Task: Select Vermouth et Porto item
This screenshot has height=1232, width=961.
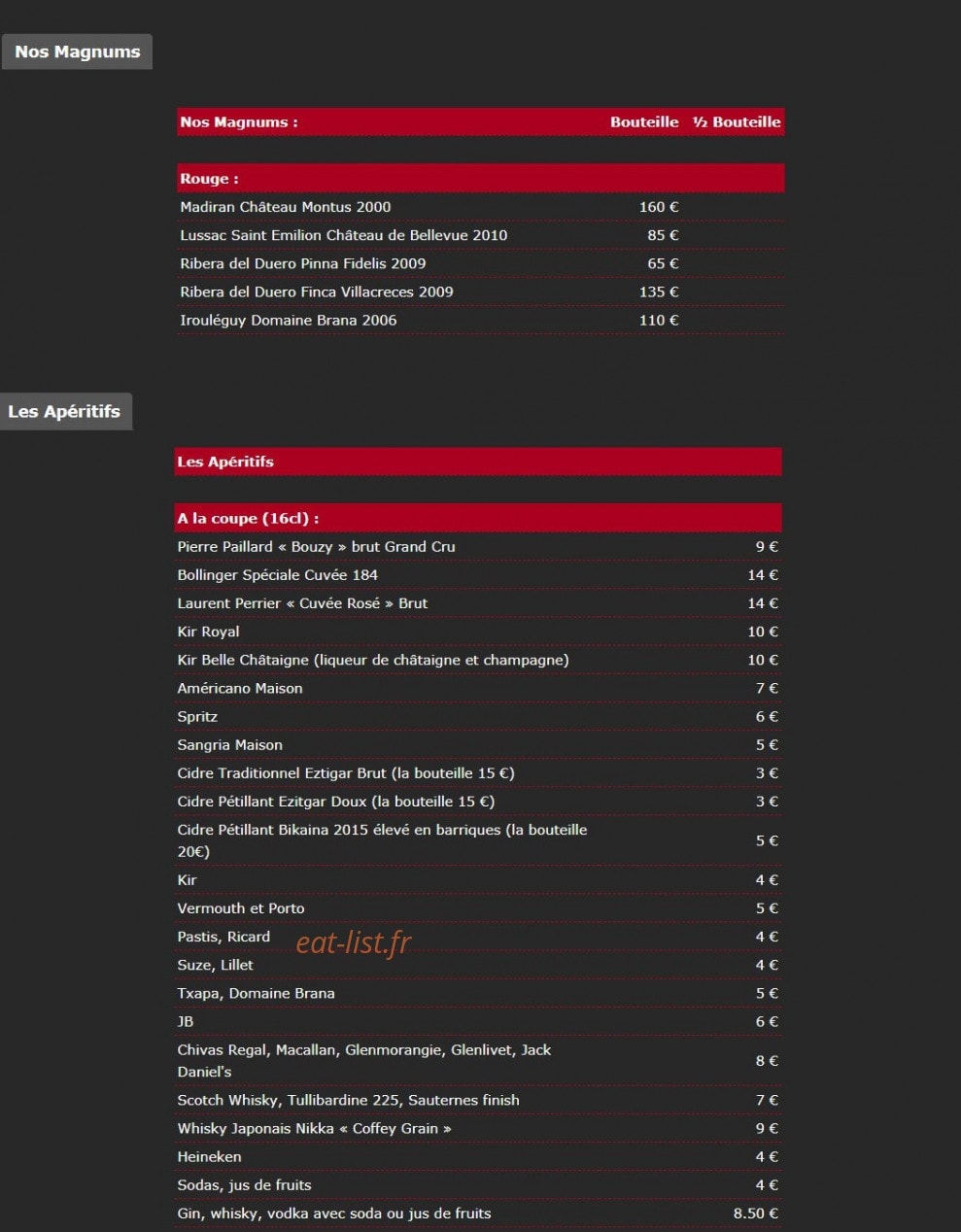Action: (x=241, y=908)
